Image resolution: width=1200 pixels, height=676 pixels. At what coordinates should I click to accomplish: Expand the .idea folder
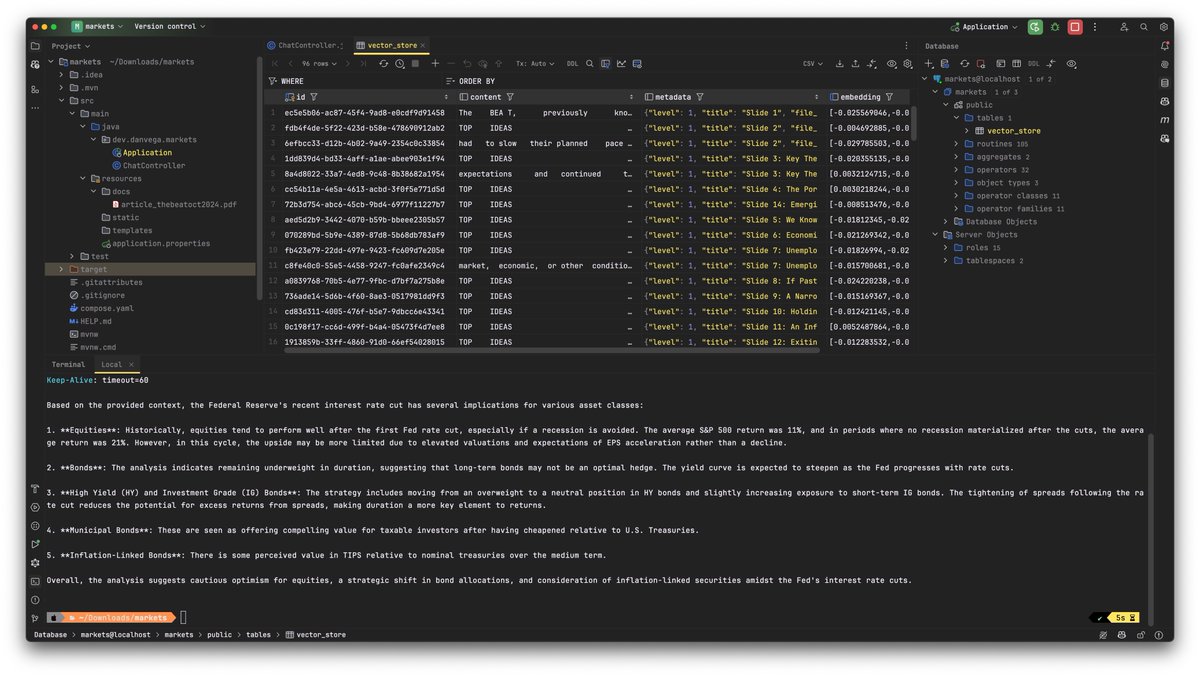62,75
